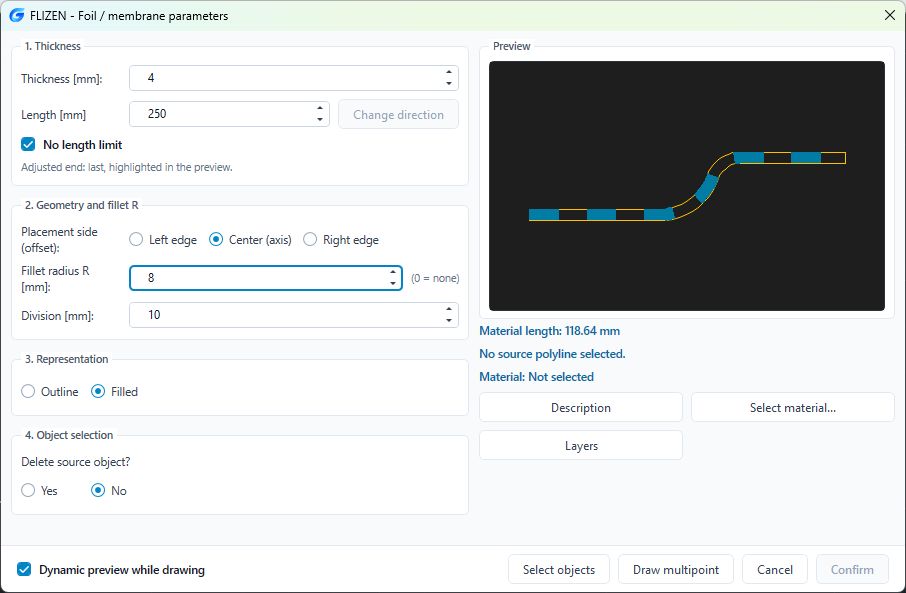Decrease Length value with down arrow
The height and width of the screenshot is (593, 906).
(320, 120)
